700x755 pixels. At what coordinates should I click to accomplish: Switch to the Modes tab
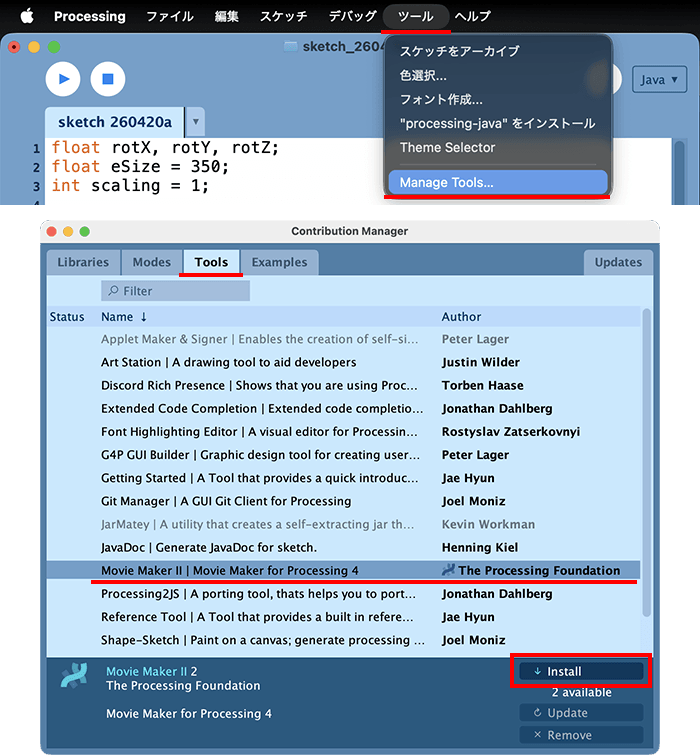[x=152, y=262]
